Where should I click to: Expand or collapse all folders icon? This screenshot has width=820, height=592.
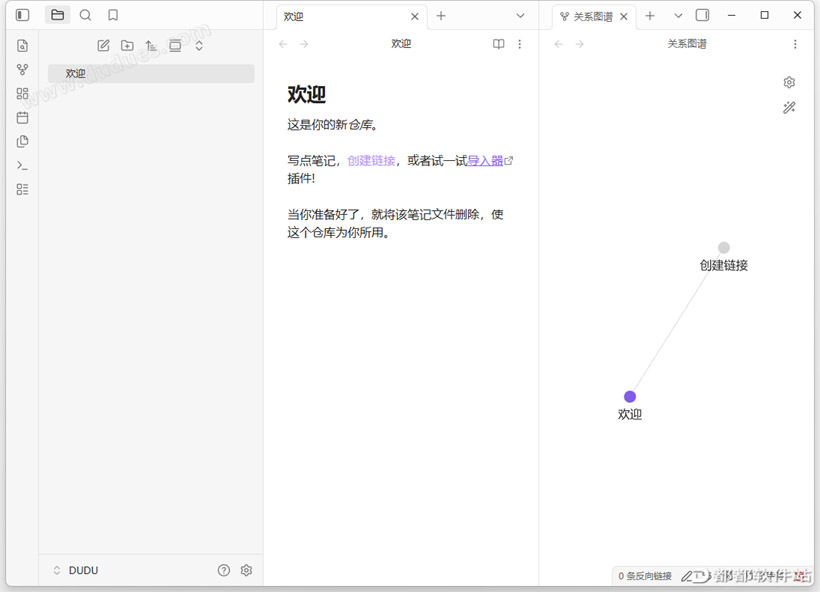coord(199,45)
